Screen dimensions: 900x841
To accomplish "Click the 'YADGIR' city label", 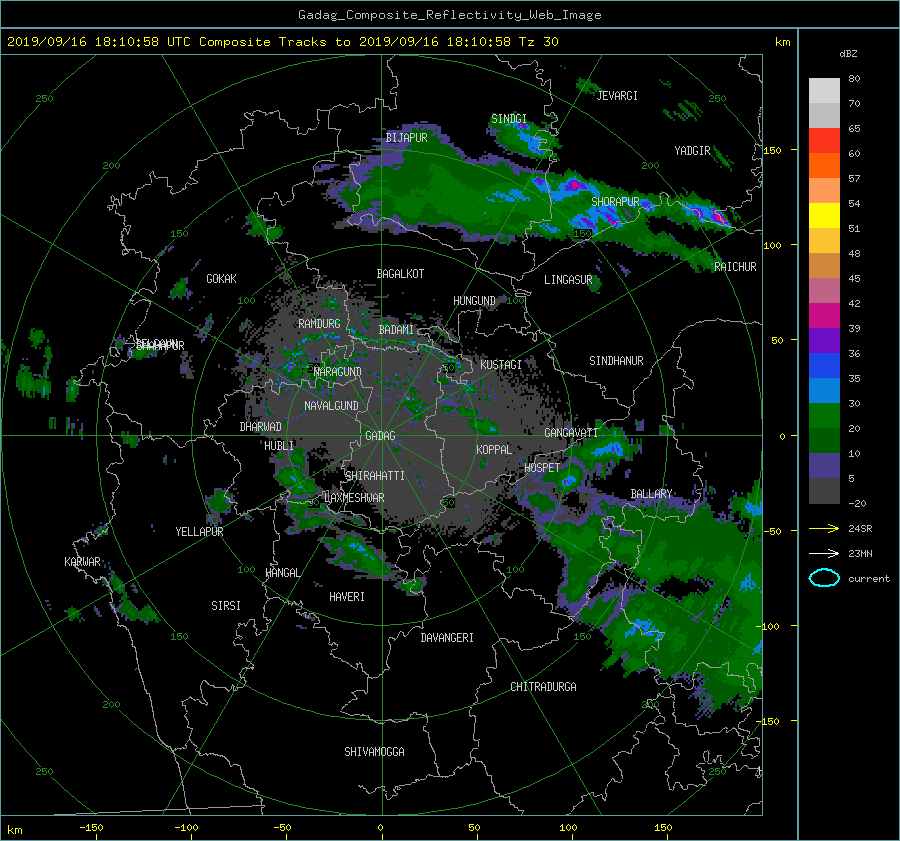I will [x=692, y=151].
